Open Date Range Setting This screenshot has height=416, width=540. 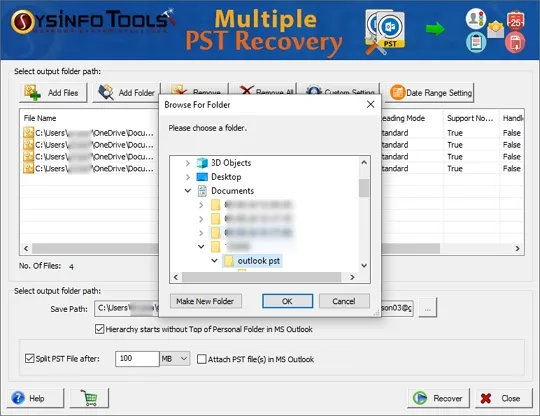[x=429, y=93]
